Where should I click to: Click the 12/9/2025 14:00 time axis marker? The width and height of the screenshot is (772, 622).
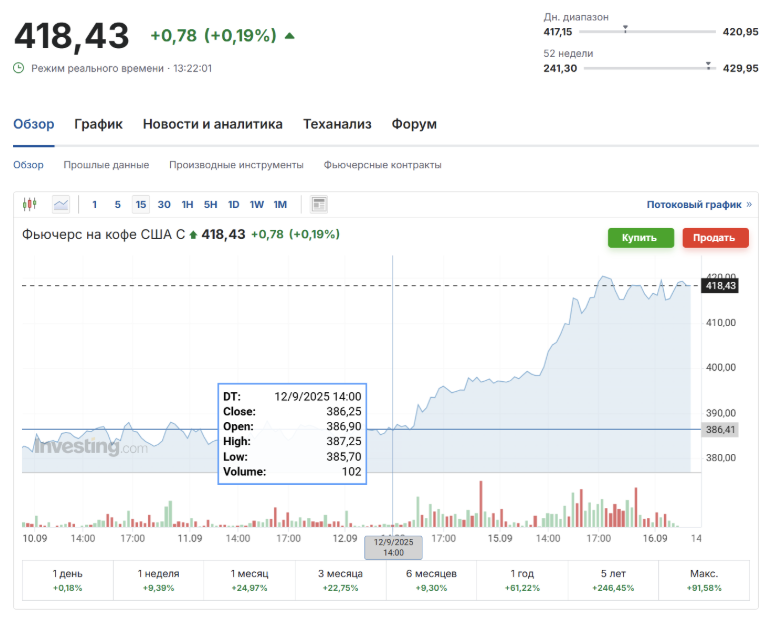coord(393,548)
